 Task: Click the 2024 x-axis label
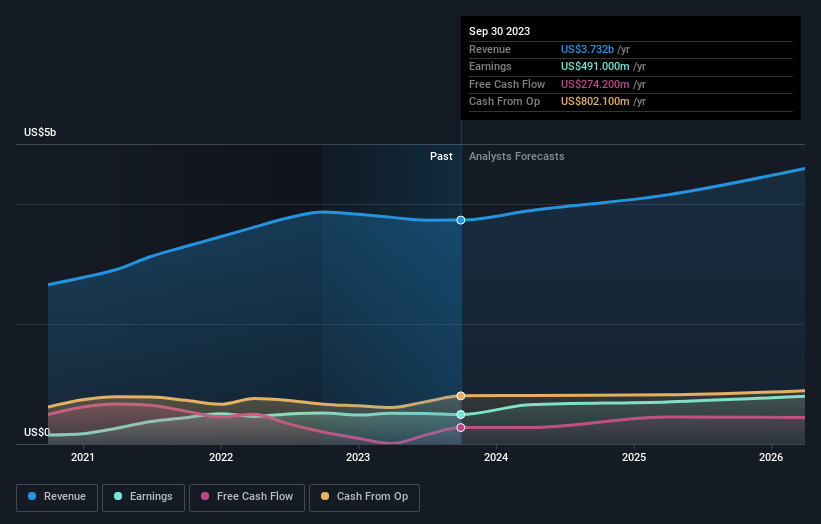point(496,458)
